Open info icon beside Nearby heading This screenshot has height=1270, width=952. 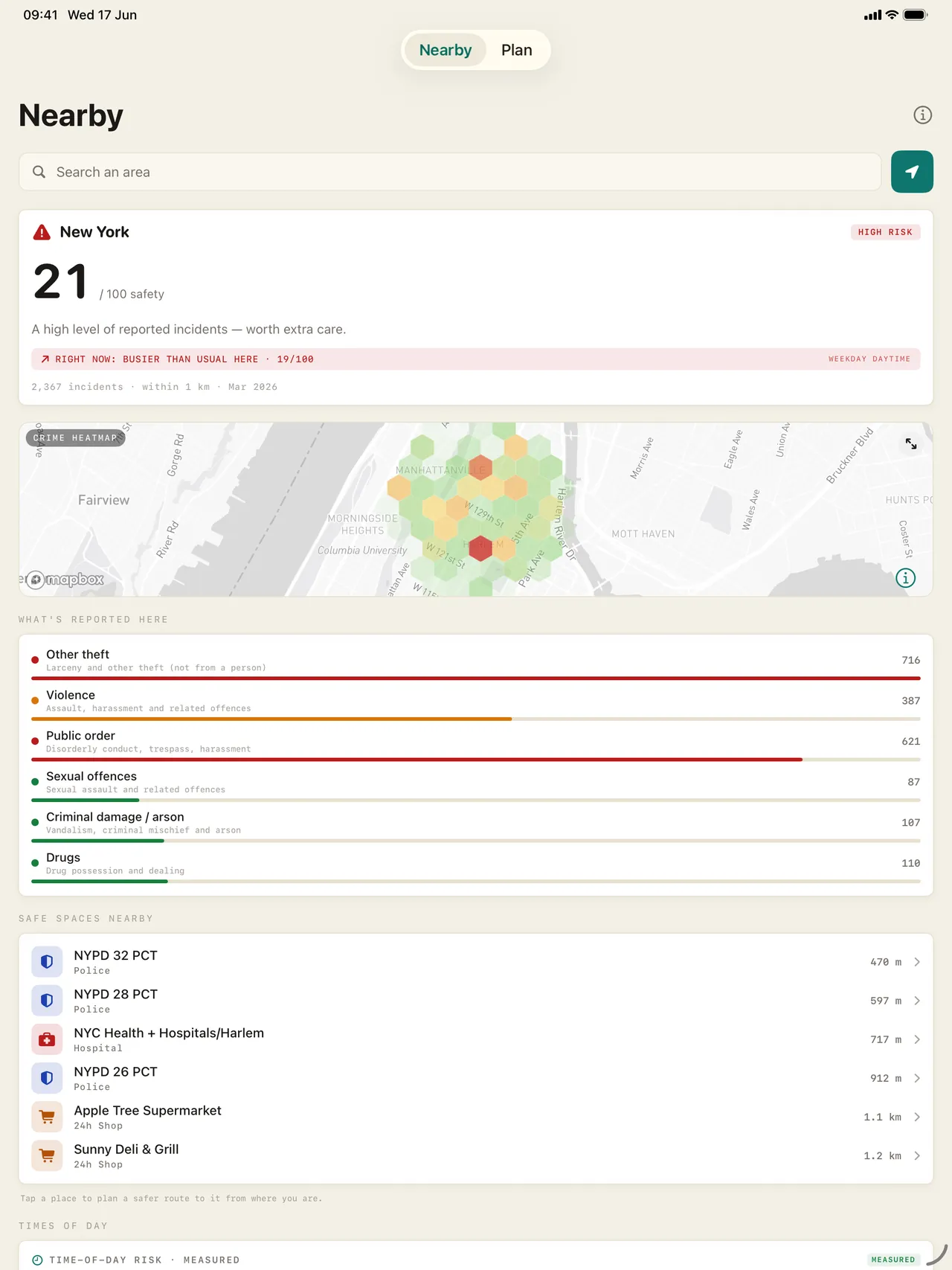(x=922, y=115)
